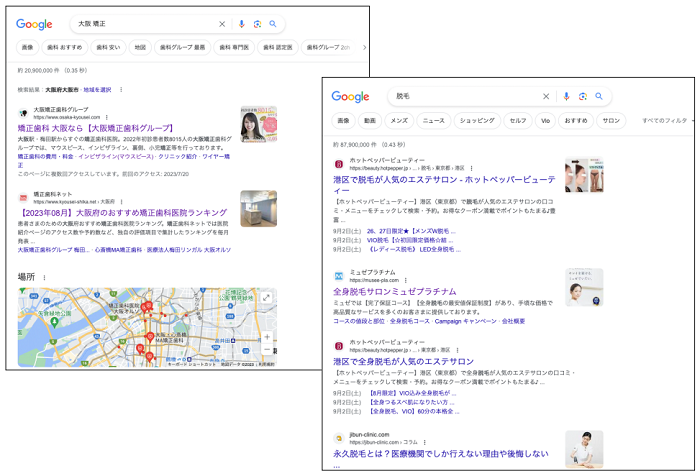Select 動画 filter in 脱毛 window
Image resolution: width=700 pixels, height=476 pixels.
tap(370, 121)
